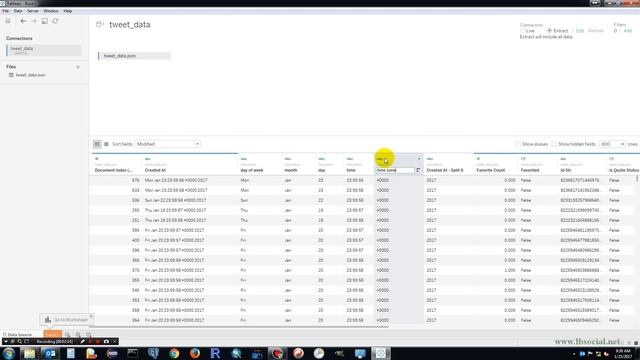Switch to the orange Sheet 1 tab
Screen dimensions: 640x360
[x=53, y=334]
